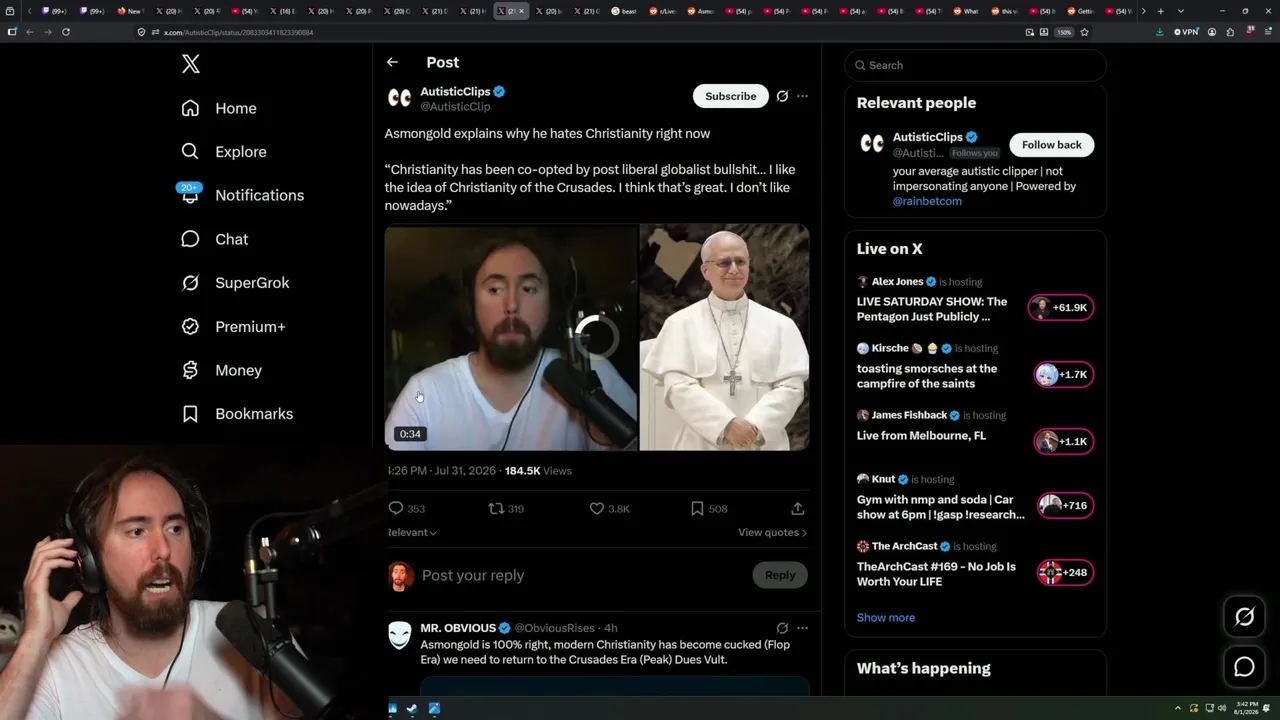This screenshot has height=720, width=1280.
Task: Go back using the Post header arrow
Action: point(392,62)
